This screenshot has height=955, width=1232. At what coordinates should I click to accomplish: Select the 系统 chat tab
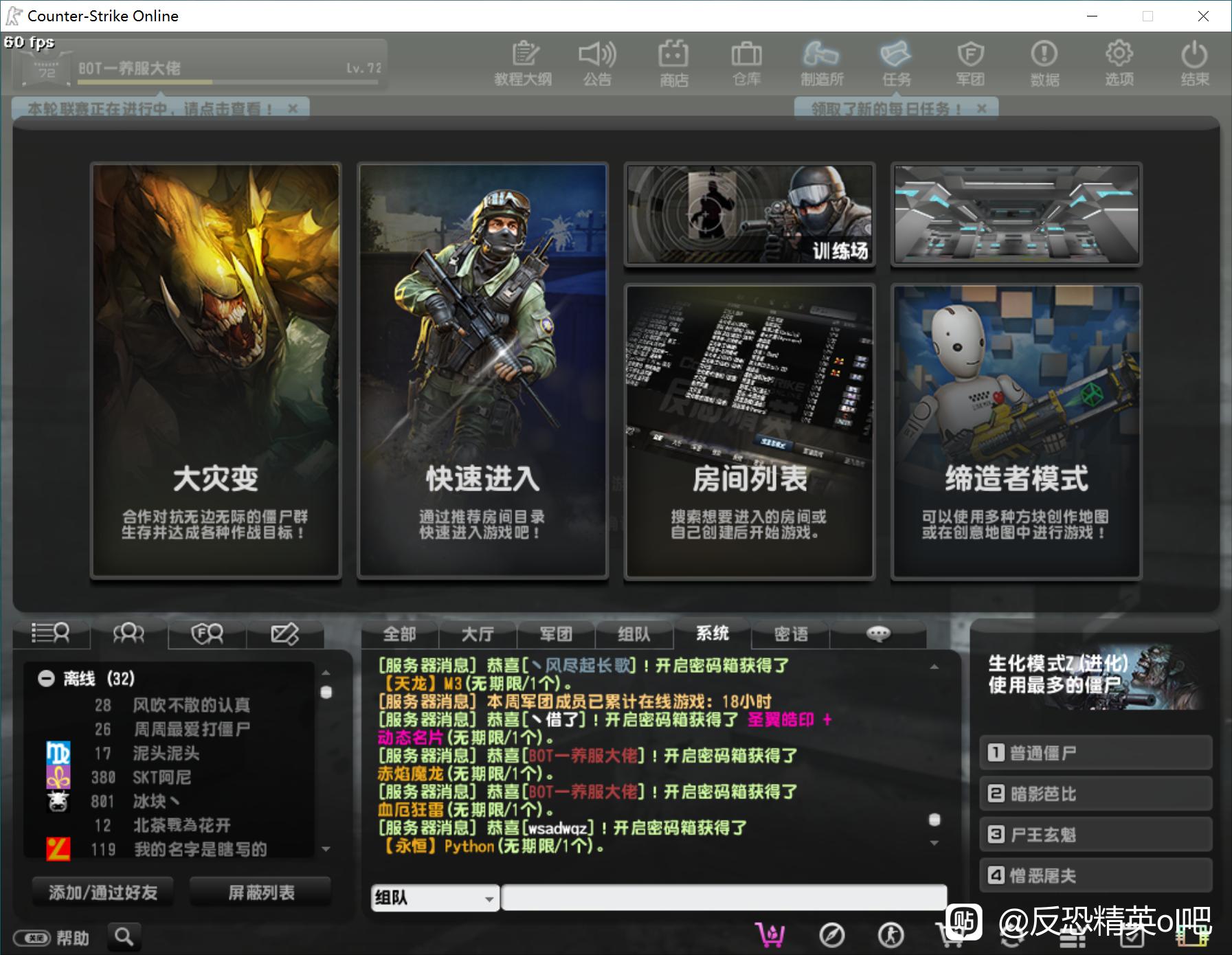(x=713, y=633)
